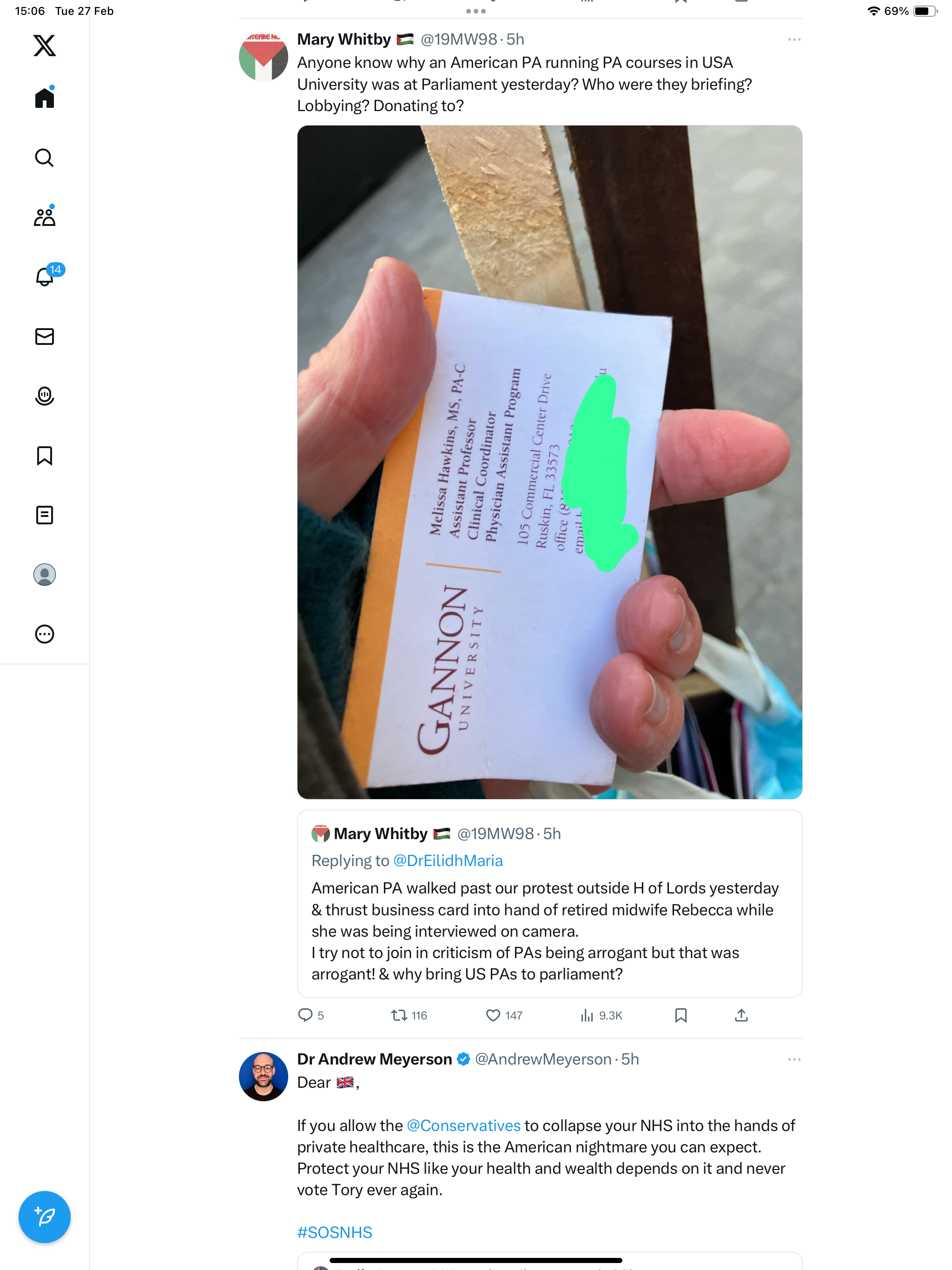This screenshot has height=1270, width=952.
Task: Open the @DrEilidhMaria profile link
Action: [x=448, y=860]
